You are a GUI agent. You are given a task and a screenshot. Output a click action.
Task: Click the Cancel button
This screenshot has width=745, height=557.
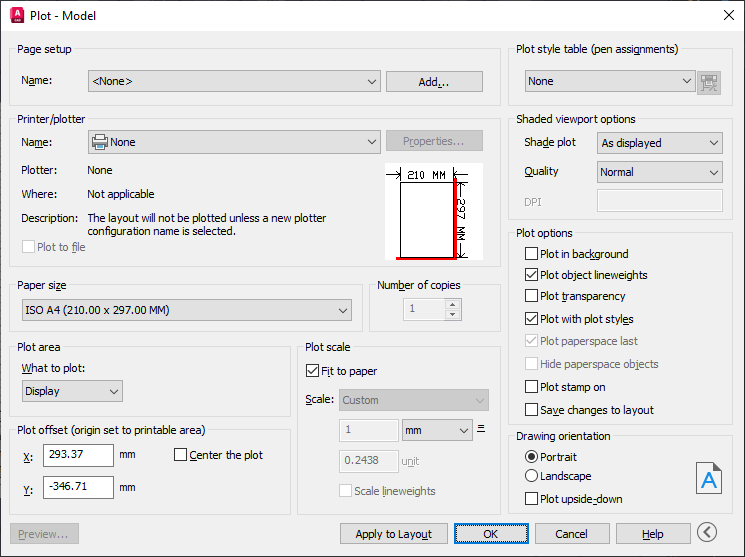tap(572, 534)
